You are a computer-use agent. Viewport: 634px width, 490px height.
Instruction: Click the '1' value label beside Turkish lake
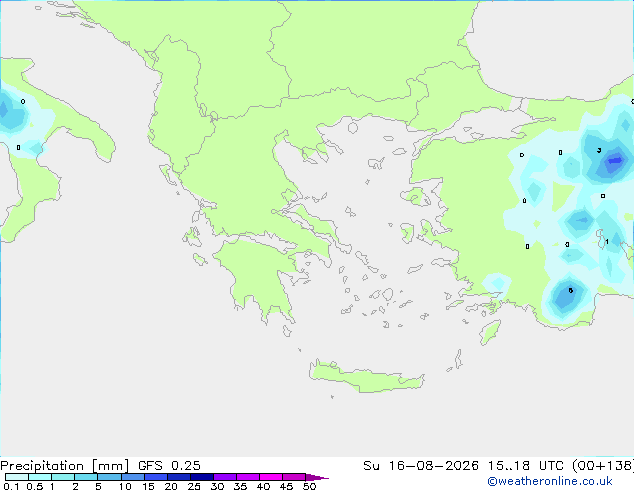(607, 242)
